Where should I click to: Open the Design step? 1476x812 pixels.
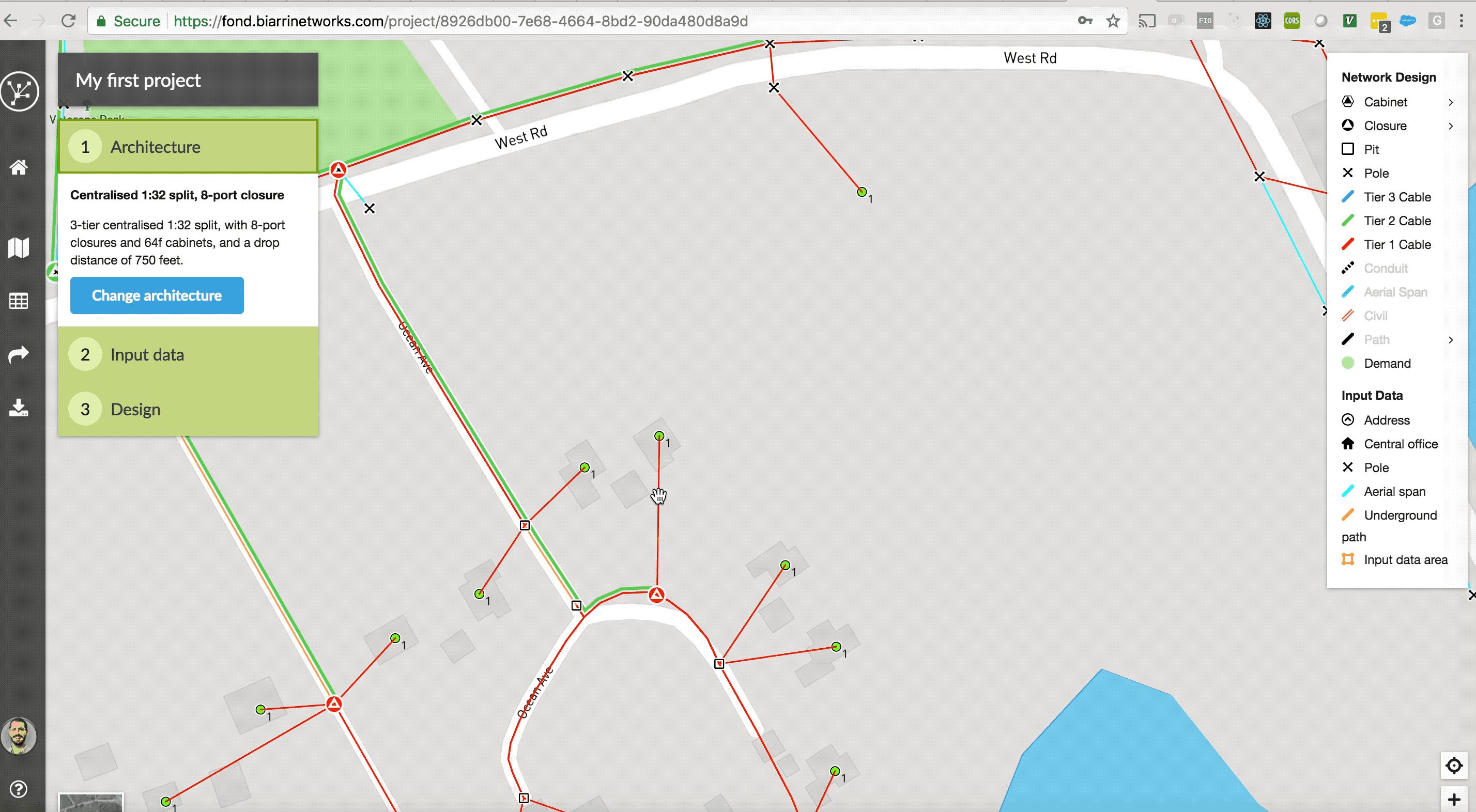(x=188, y=409)
